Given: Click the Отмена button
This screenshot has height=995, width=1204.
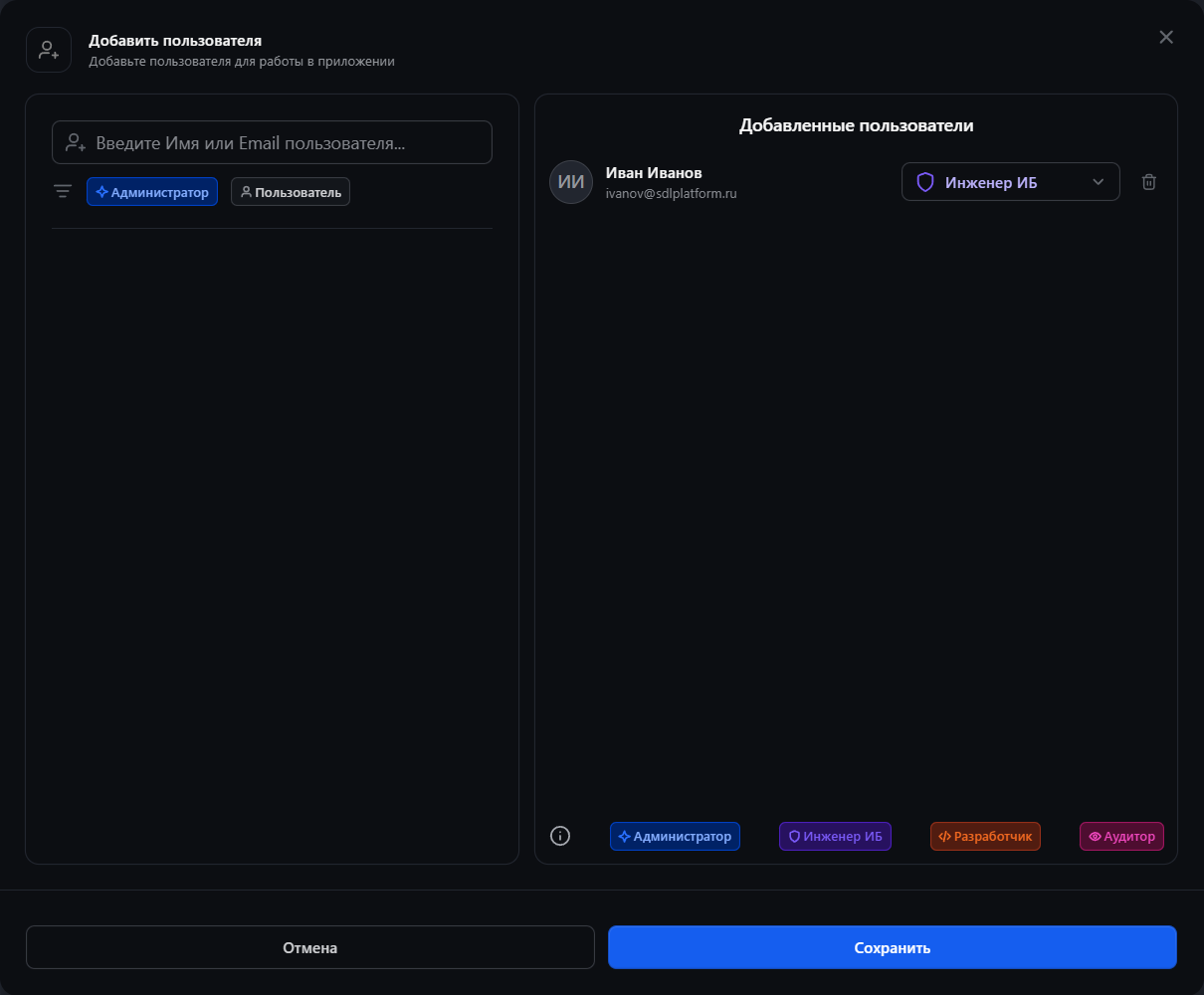Looking at the screenshot, I should coord(310,947).
